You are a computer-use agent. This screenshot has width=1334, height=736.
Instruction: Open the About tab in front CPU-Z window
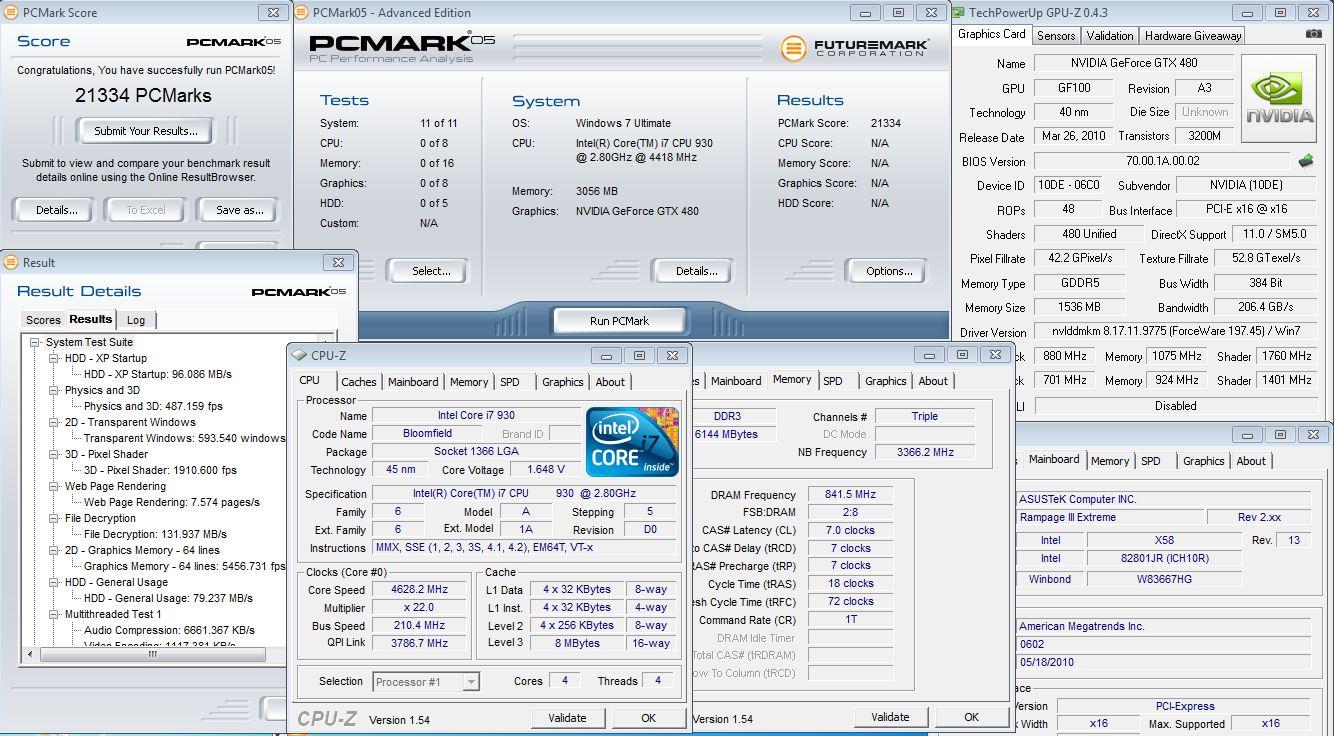point(610,382)
